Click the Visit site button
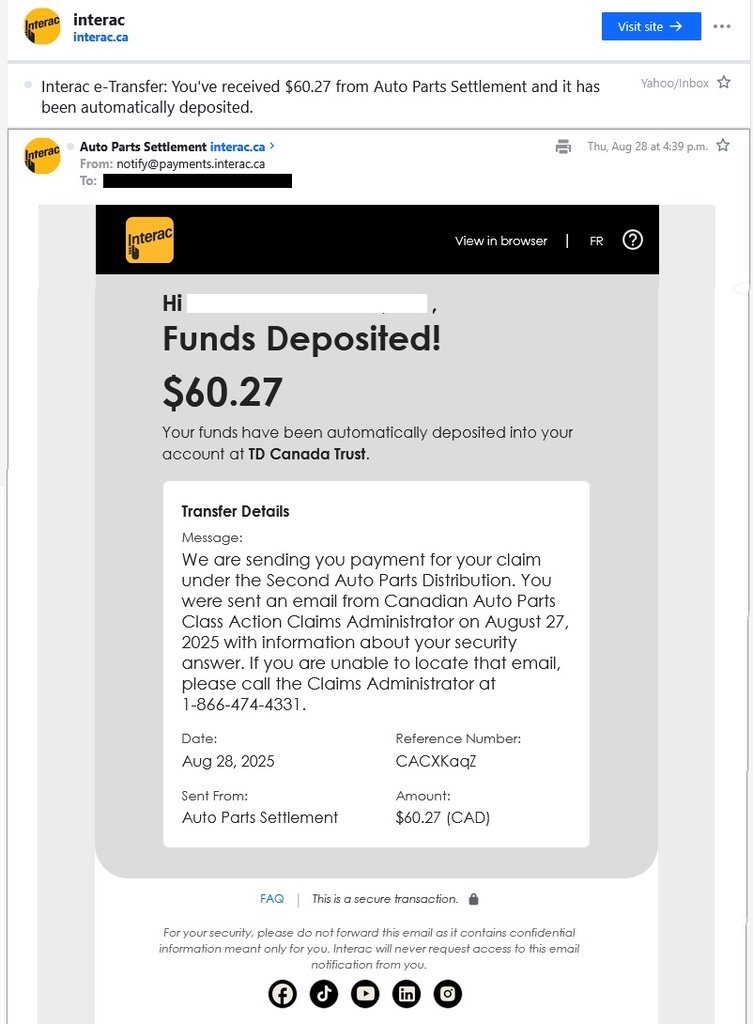 [650, 26]
